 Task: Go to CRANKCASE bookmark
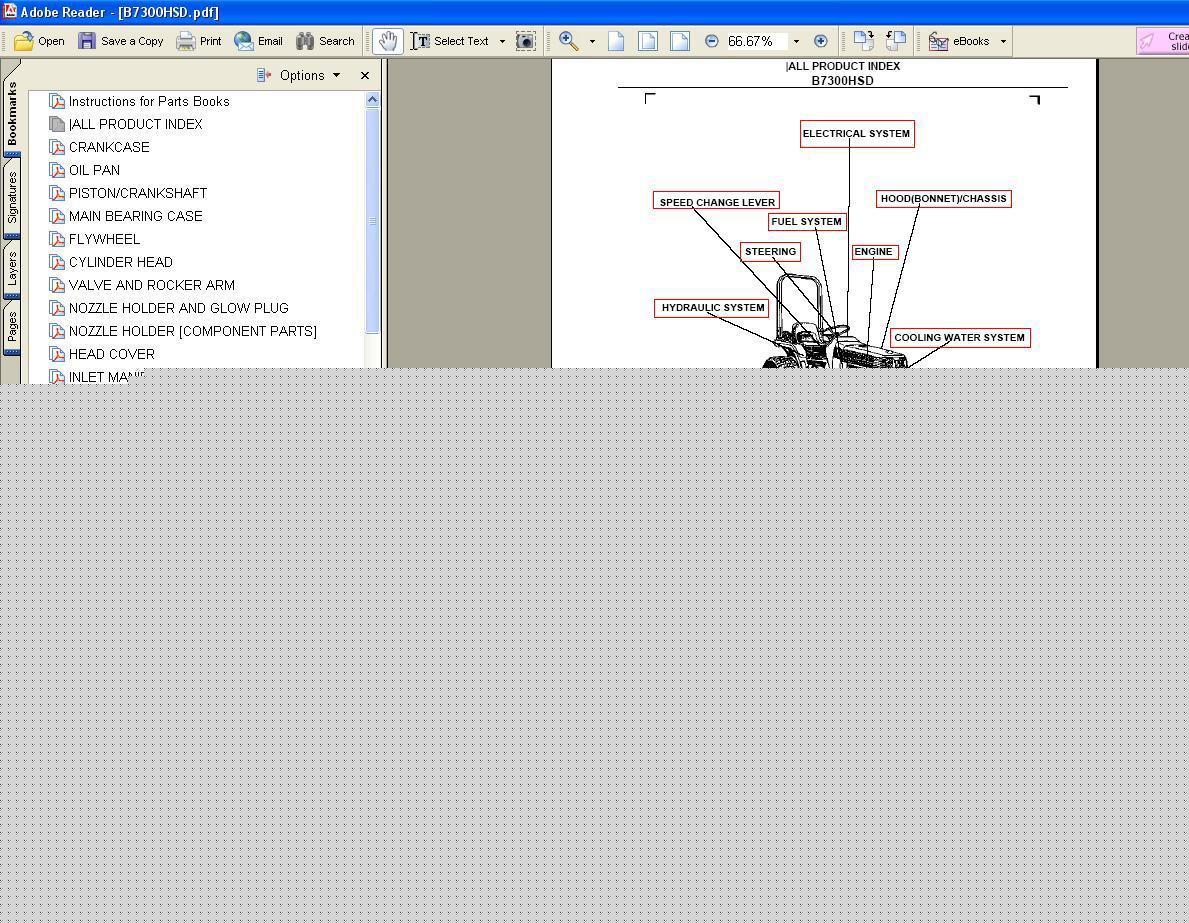(108, 147)
